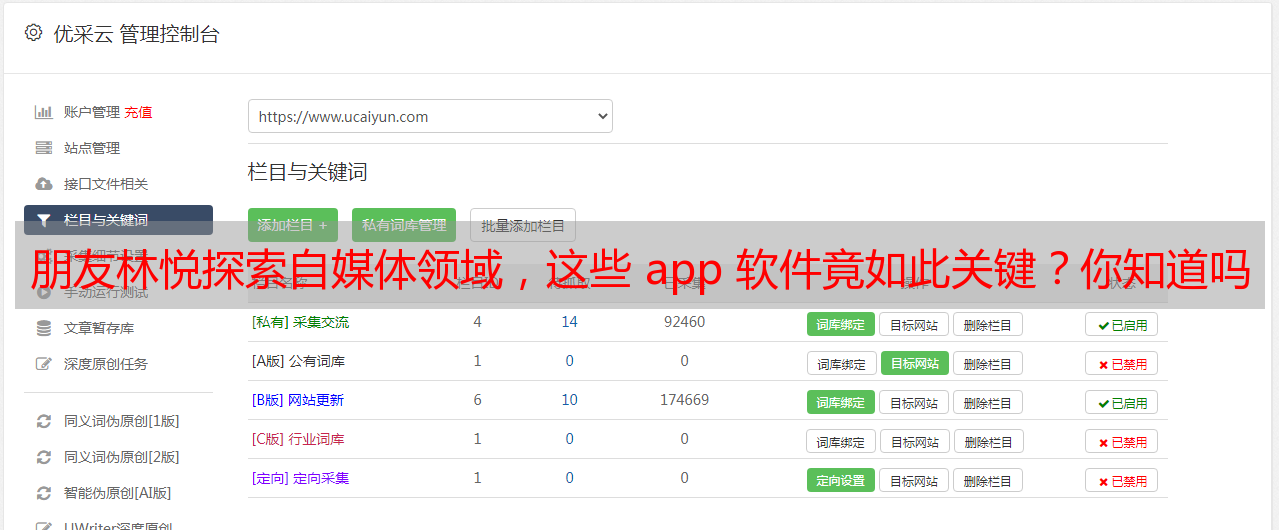
Task: Click 词库绑定 for 行业词库 row
Action: (x=842, y=441)
